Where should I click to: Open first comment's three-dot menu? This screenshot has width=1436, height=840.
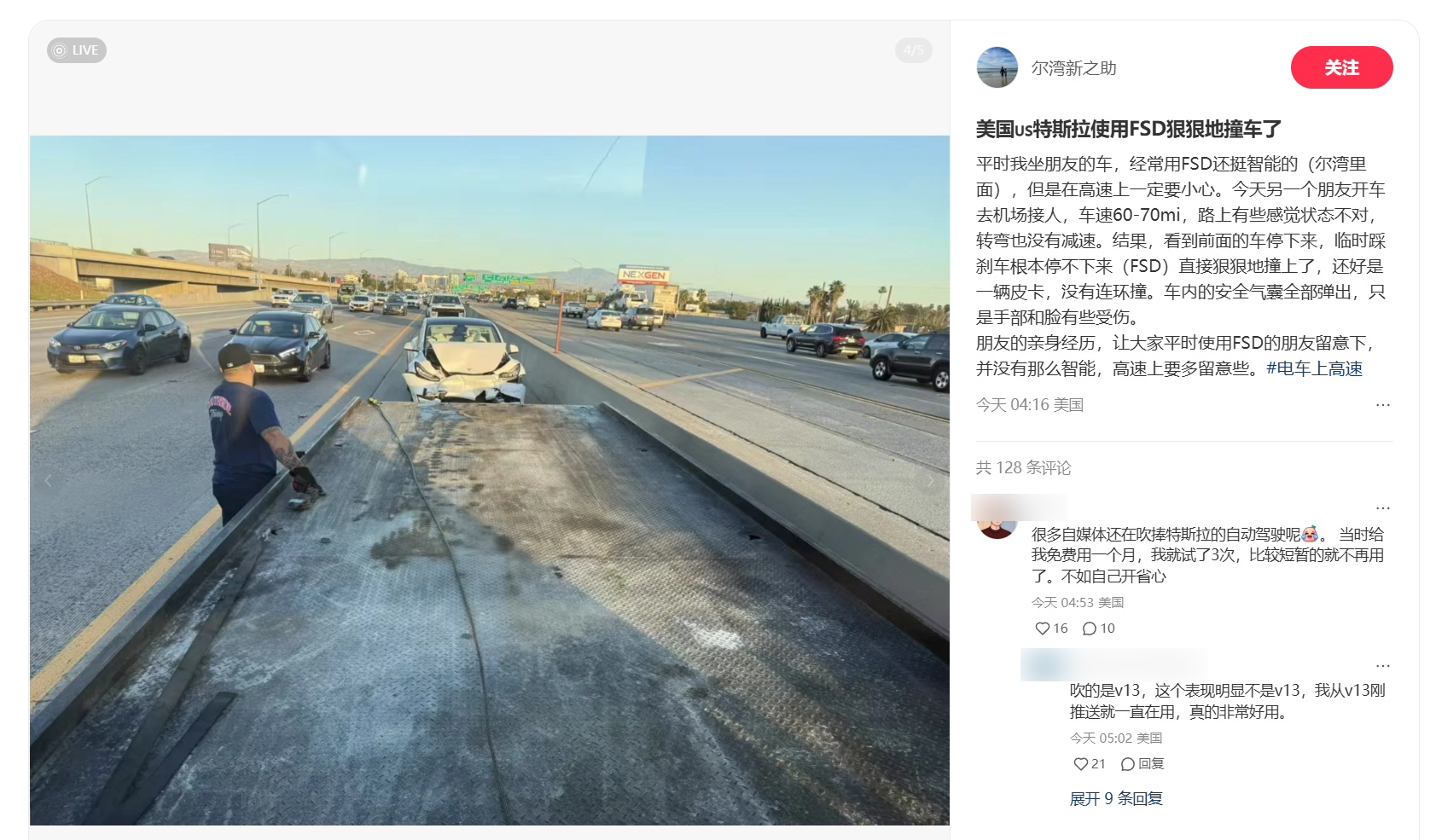click(x=1383, y=508)
